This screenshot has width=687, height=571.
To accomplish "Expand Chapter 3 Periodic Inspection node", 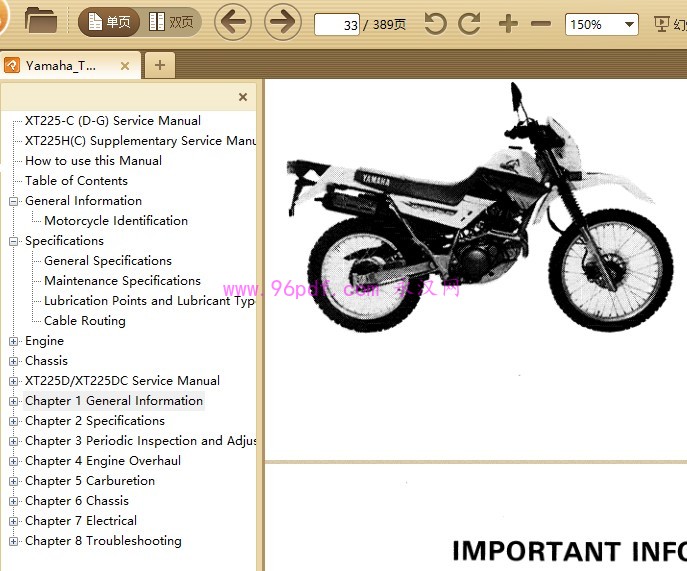I will [x=14, y=441].
